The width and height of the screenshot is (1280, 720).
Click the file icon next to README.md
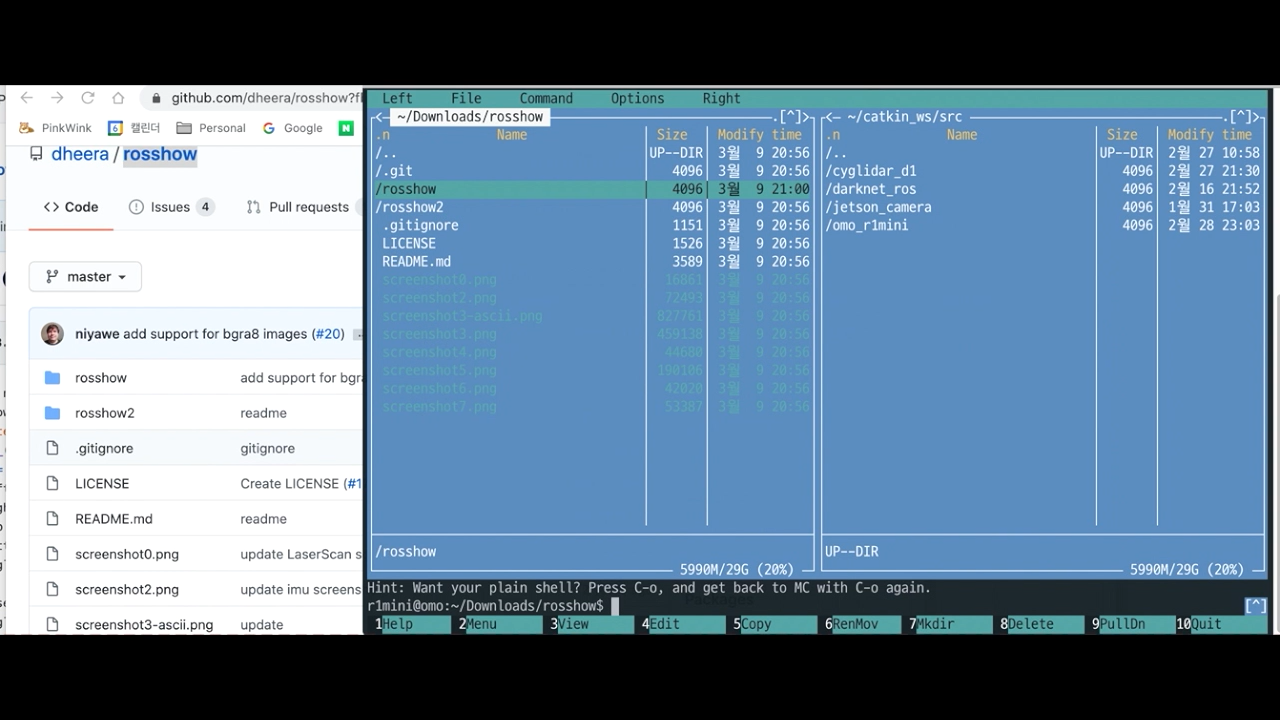point(53,519)
